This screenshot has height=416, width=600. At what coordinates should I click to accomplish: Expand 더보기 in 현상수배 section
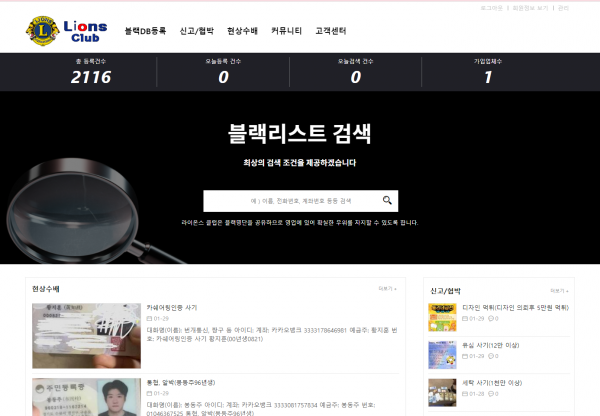(x=387, y=288)
